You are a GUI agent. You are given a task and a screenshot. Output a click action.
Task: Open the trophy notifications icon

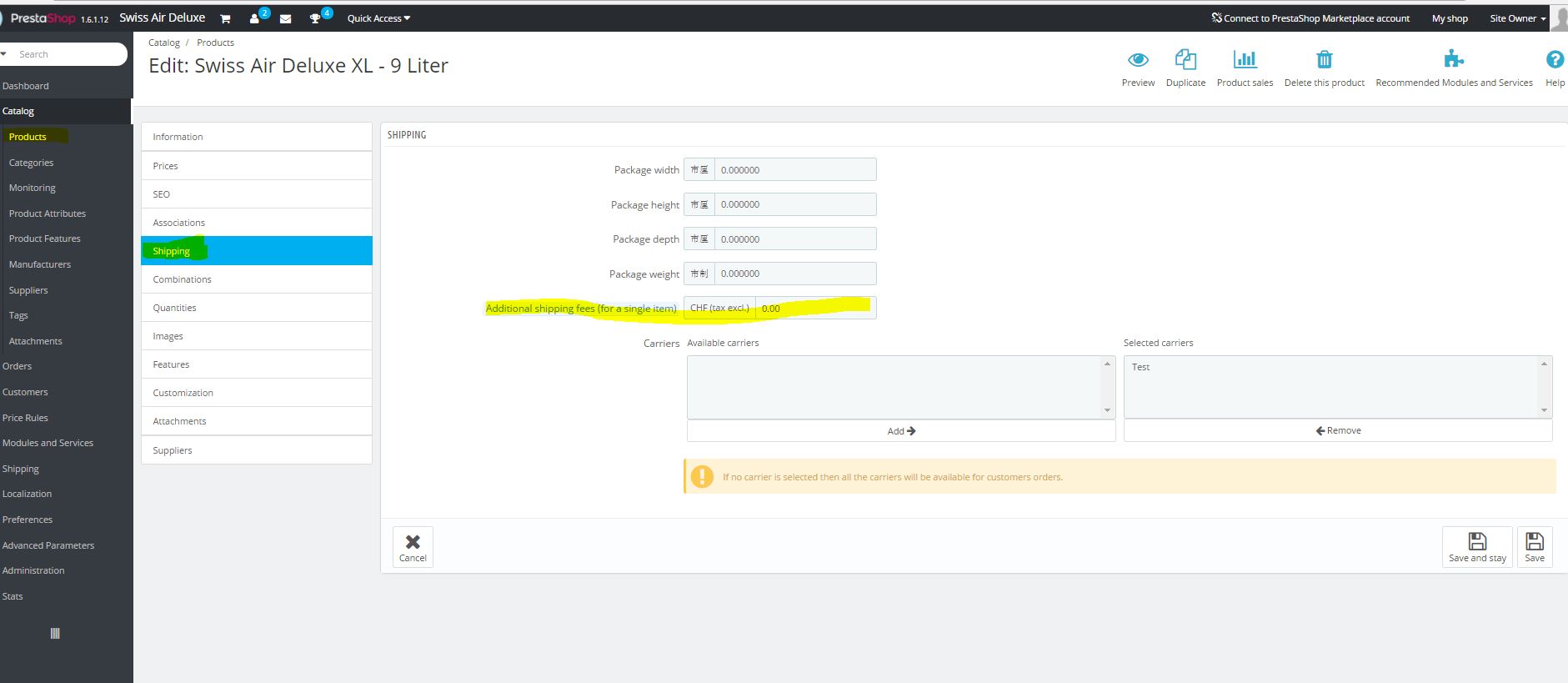[315, 18]
